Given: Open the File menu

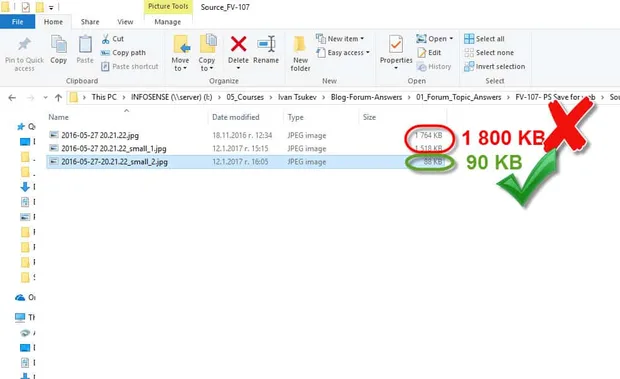Looking at the screenshot, I should [x=17, y=22].
